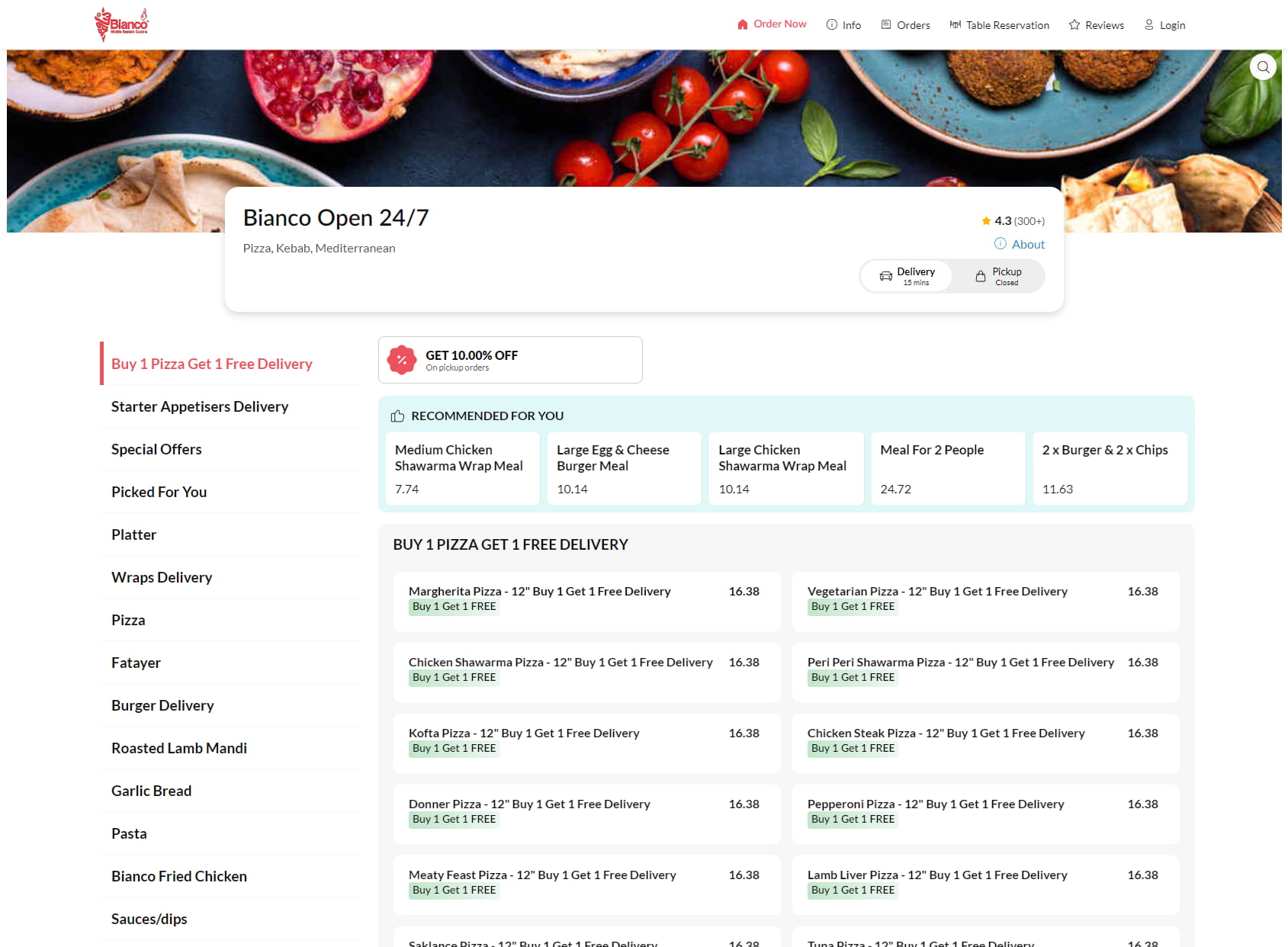Open Info in the top navigation

click(x=843, y=24)
